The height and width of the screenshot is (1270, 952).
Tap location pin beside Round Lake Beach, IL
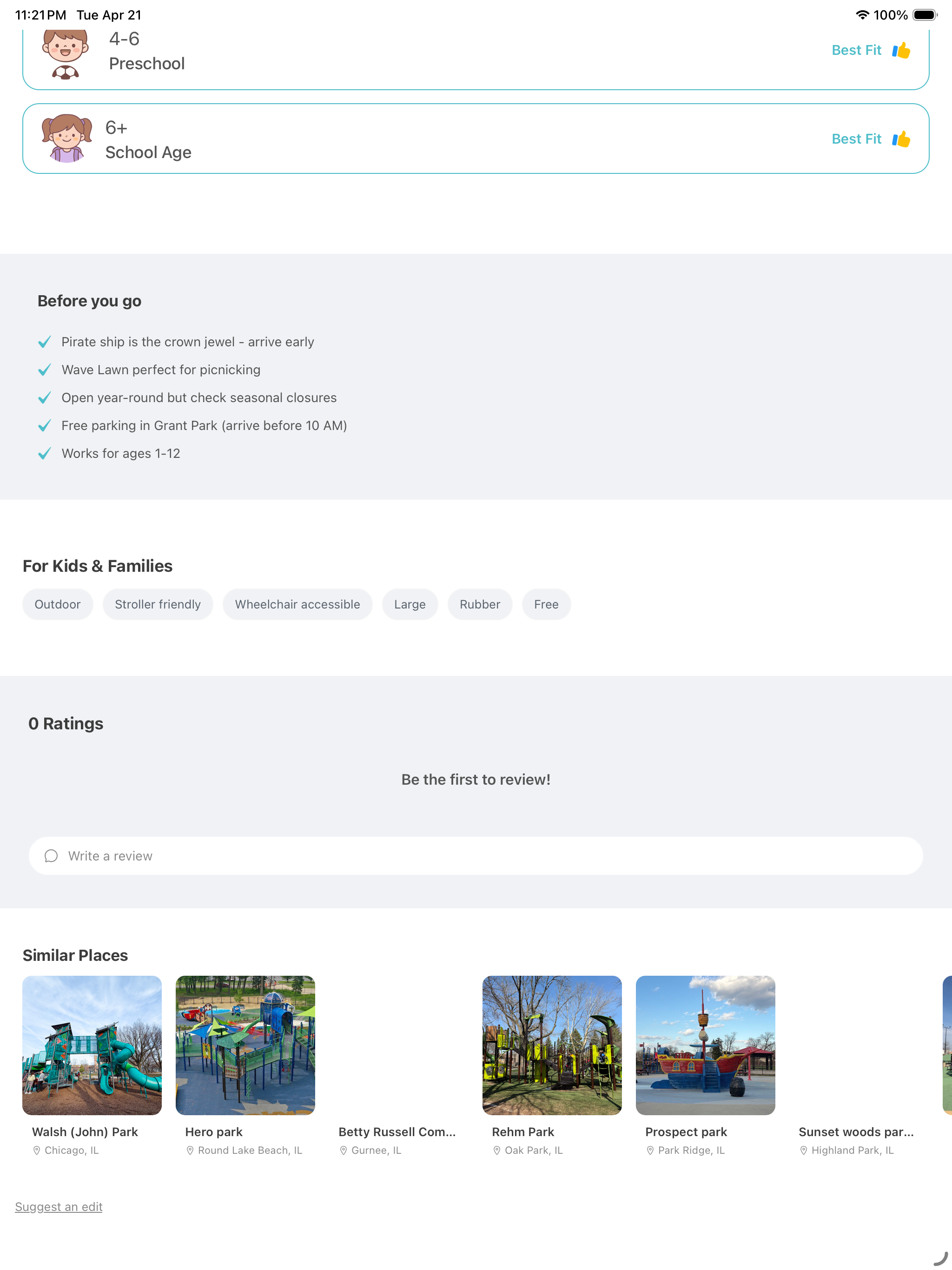190,1150
